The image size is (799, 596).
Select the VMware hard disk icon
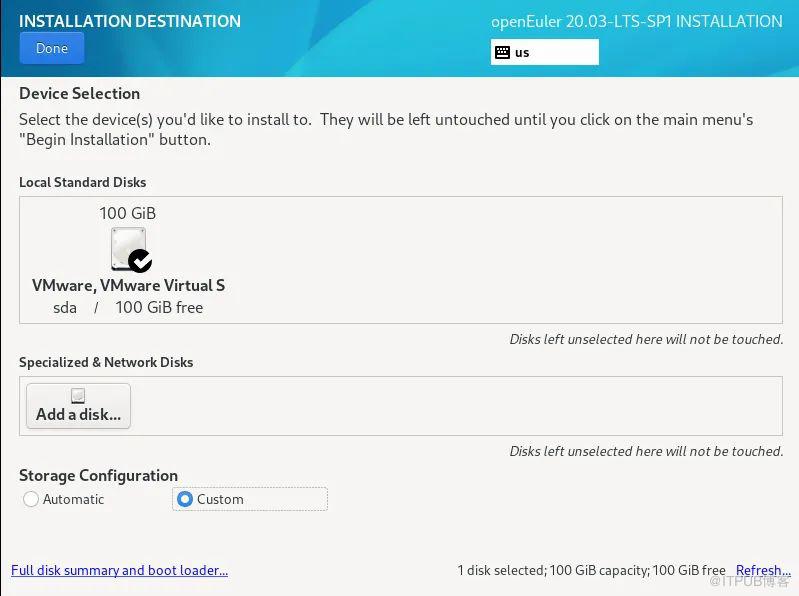coord(128,249)
